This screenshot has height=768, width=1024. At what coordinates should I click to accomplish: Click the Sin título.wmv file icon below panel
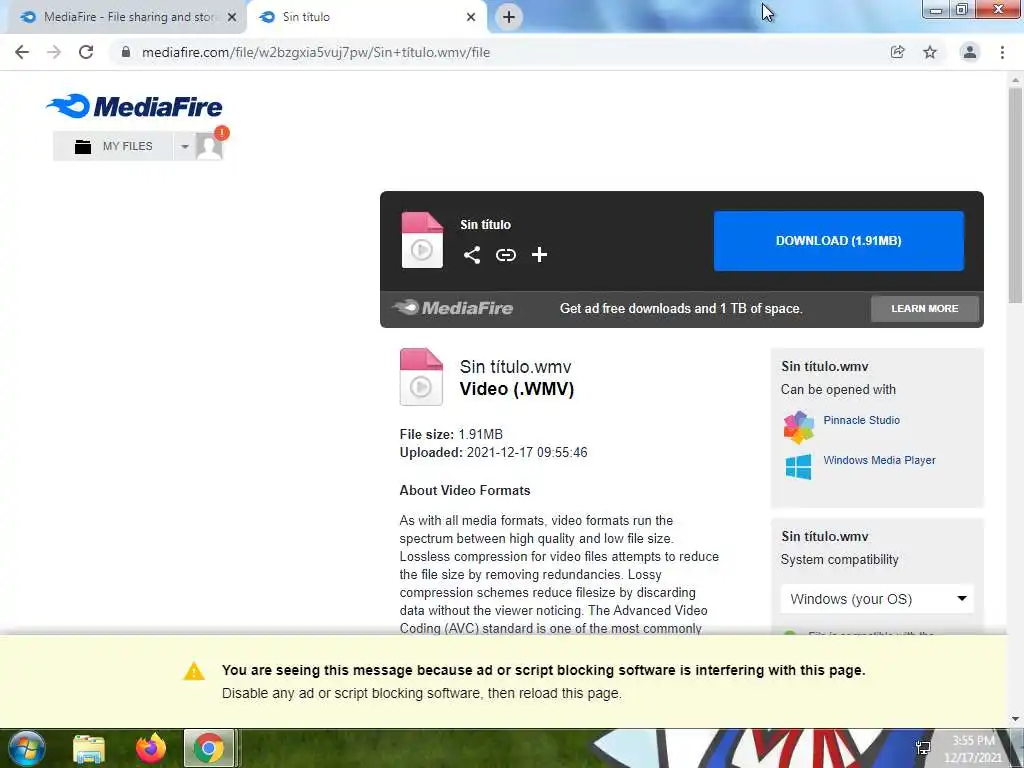[x=421, y=377]
